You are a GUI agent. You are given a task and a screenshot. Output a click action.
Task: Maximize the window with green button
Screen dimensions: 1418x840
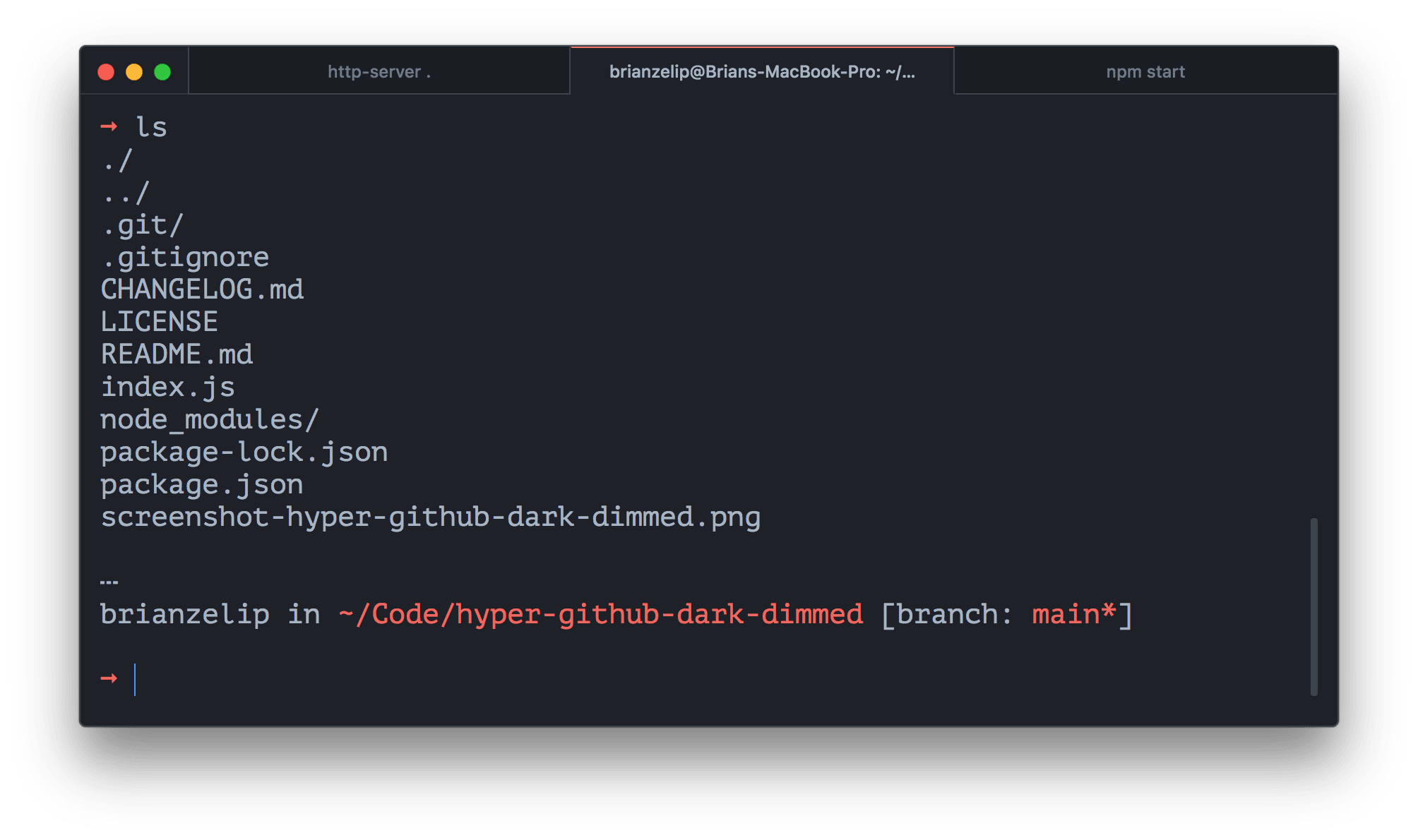(x=162, y=72)
